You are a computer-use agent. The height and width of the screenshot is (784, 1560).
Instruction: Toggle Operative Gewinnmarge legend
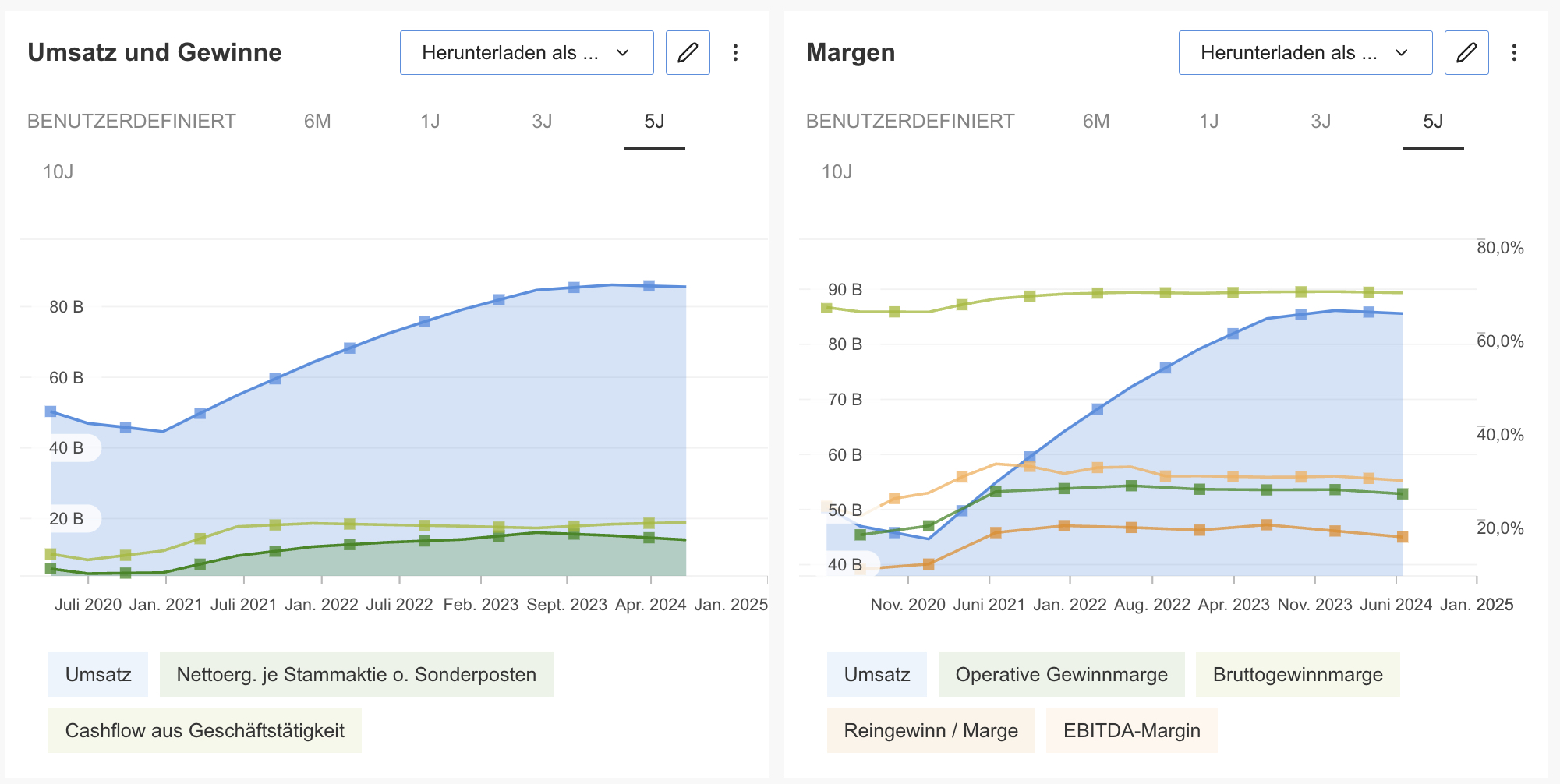tap(1062, 674)
